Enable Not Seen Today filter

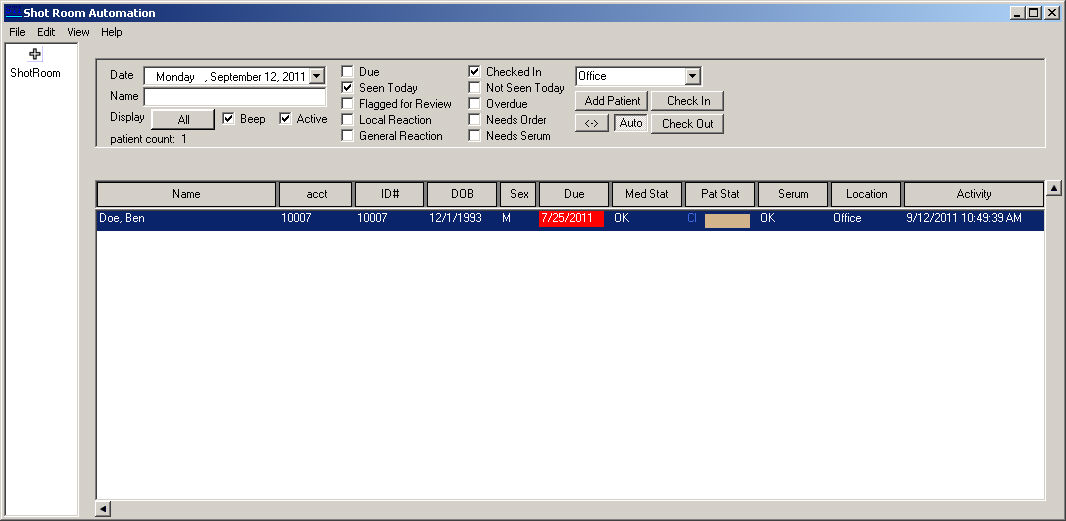click(475, 88)
